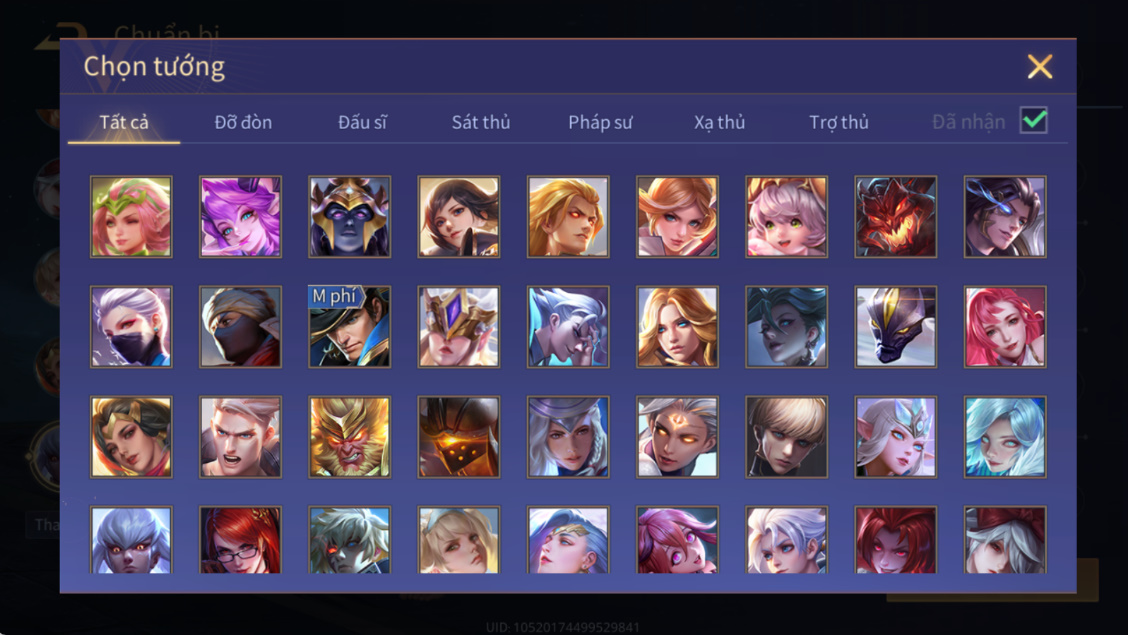Screen dimensions: 1128x635
Task: Pick the purple-haired hero in the first row
Action: point(240,216)
